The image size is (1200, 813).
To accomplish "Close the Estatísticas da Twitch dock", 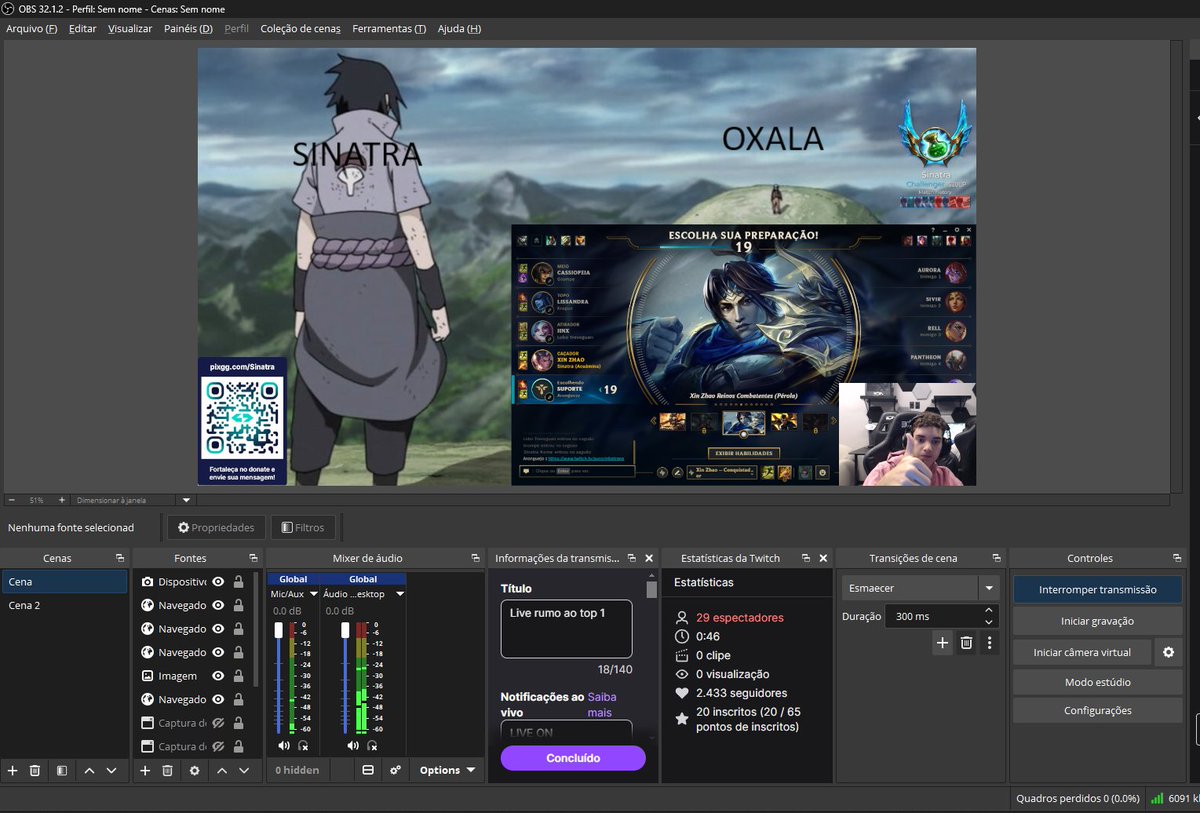I will coord(823,558).
